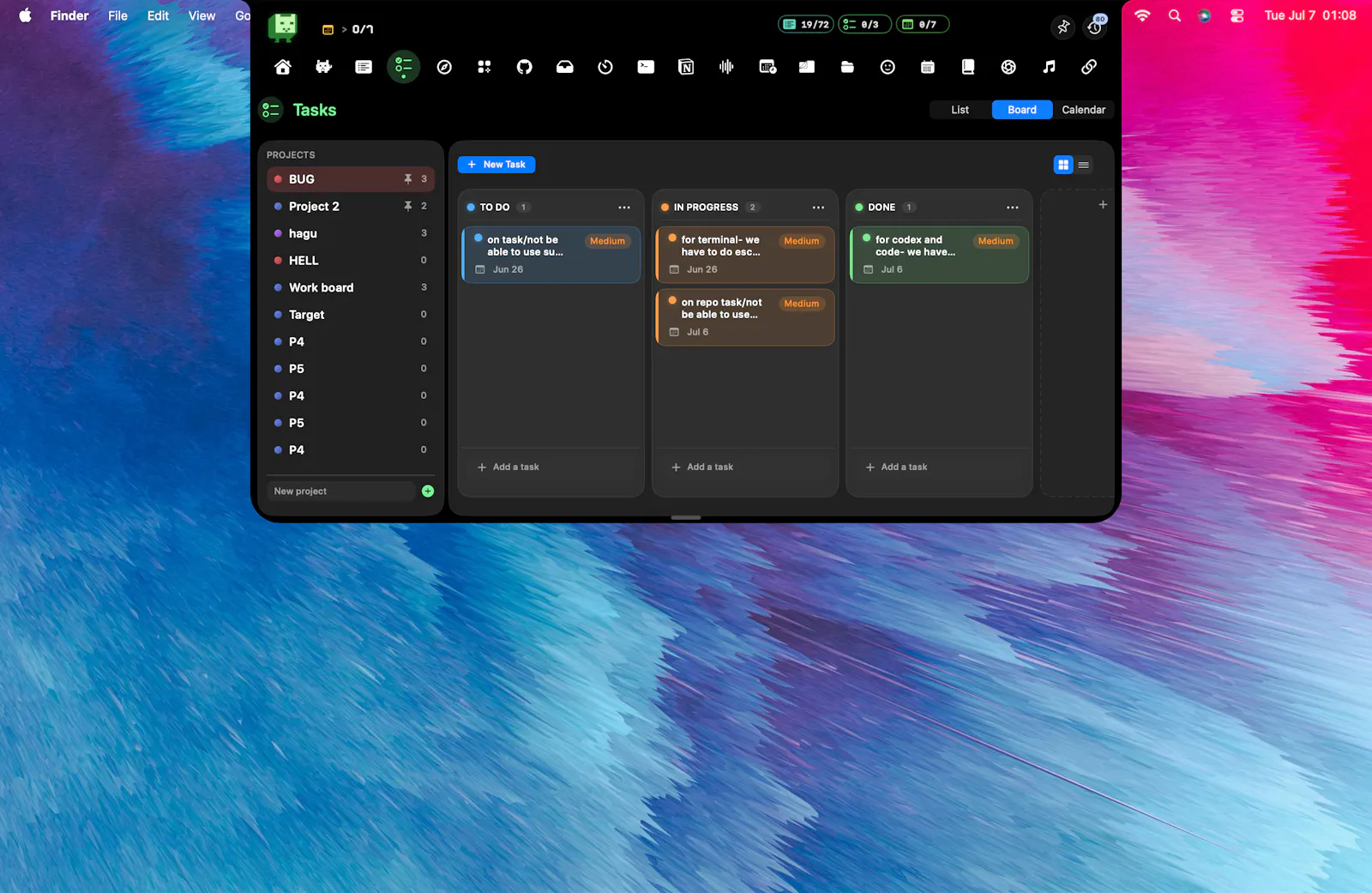Click the 0/3 tasks counter pill
1372x893 pixels.
[864, 24]
